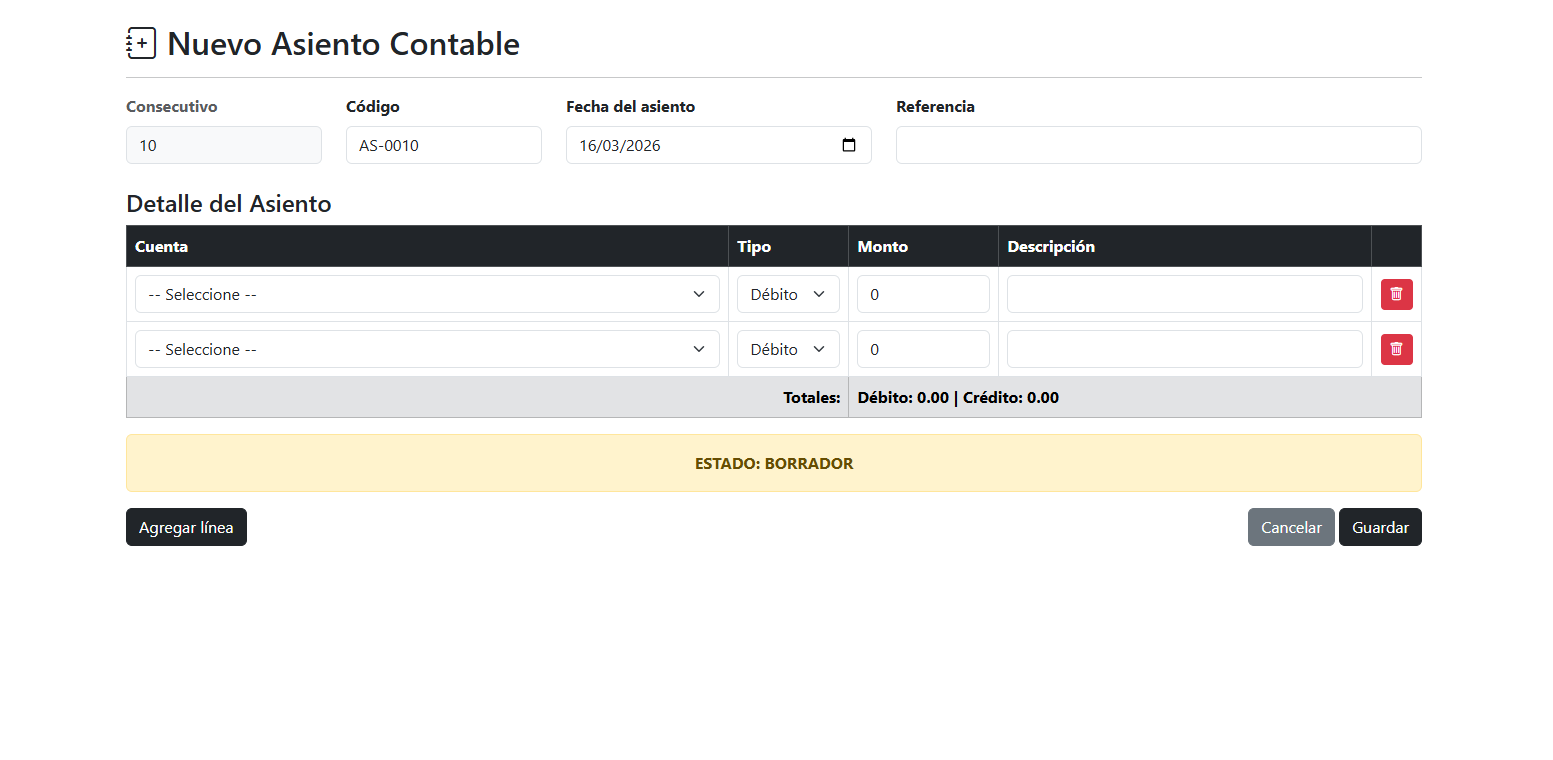Delete the second entry line with trash icon
This screenshot has height=760, width=1553.
pyautogui.click(x=1396, y=349)
